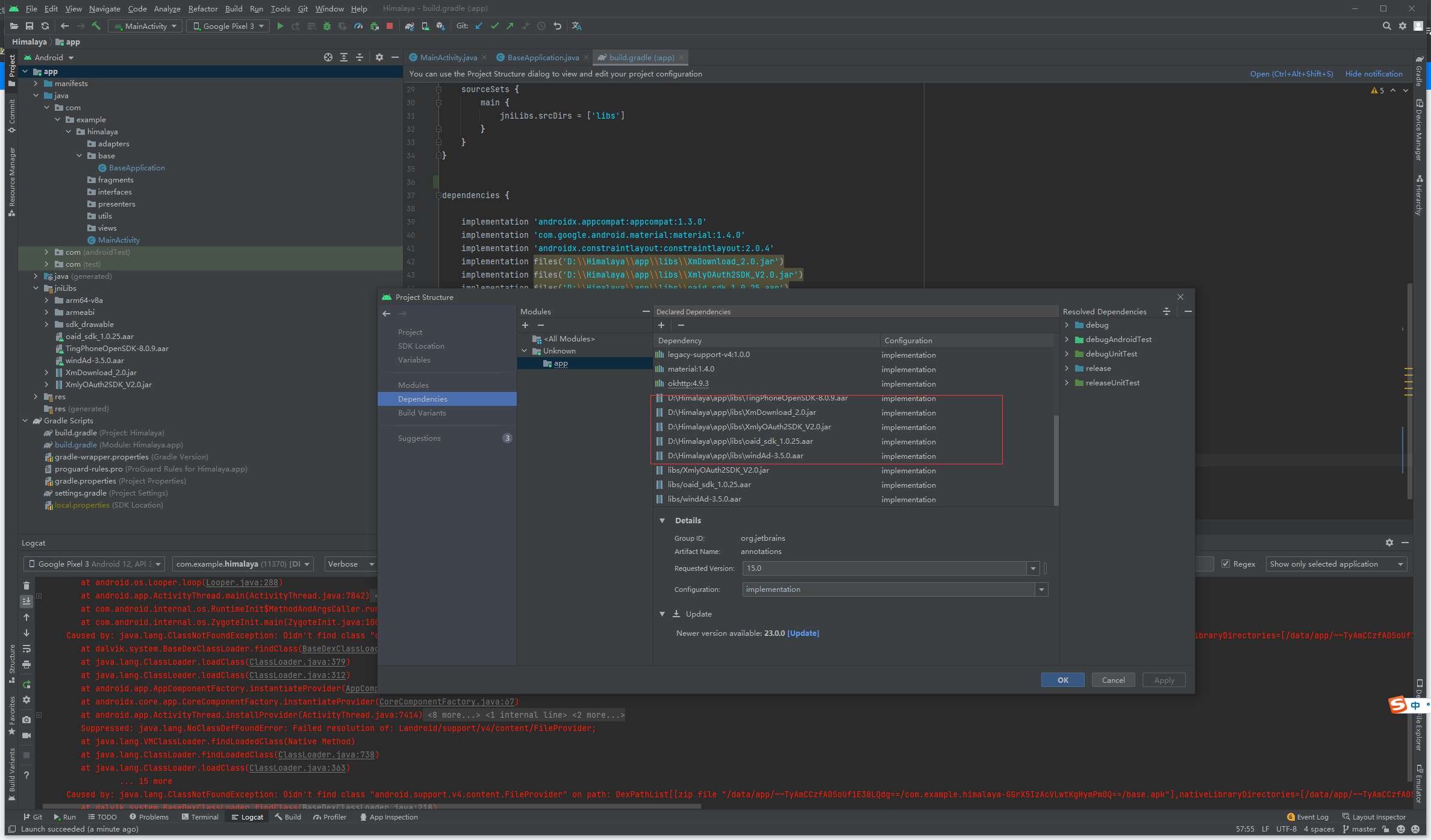Click OK in Project Structure dialog
The image size is (1431, 840).
coord(1062,680)
